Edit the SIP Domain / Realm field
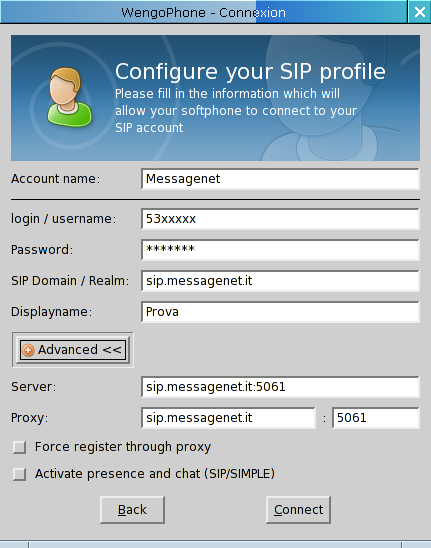 click(x=280, y=281)
